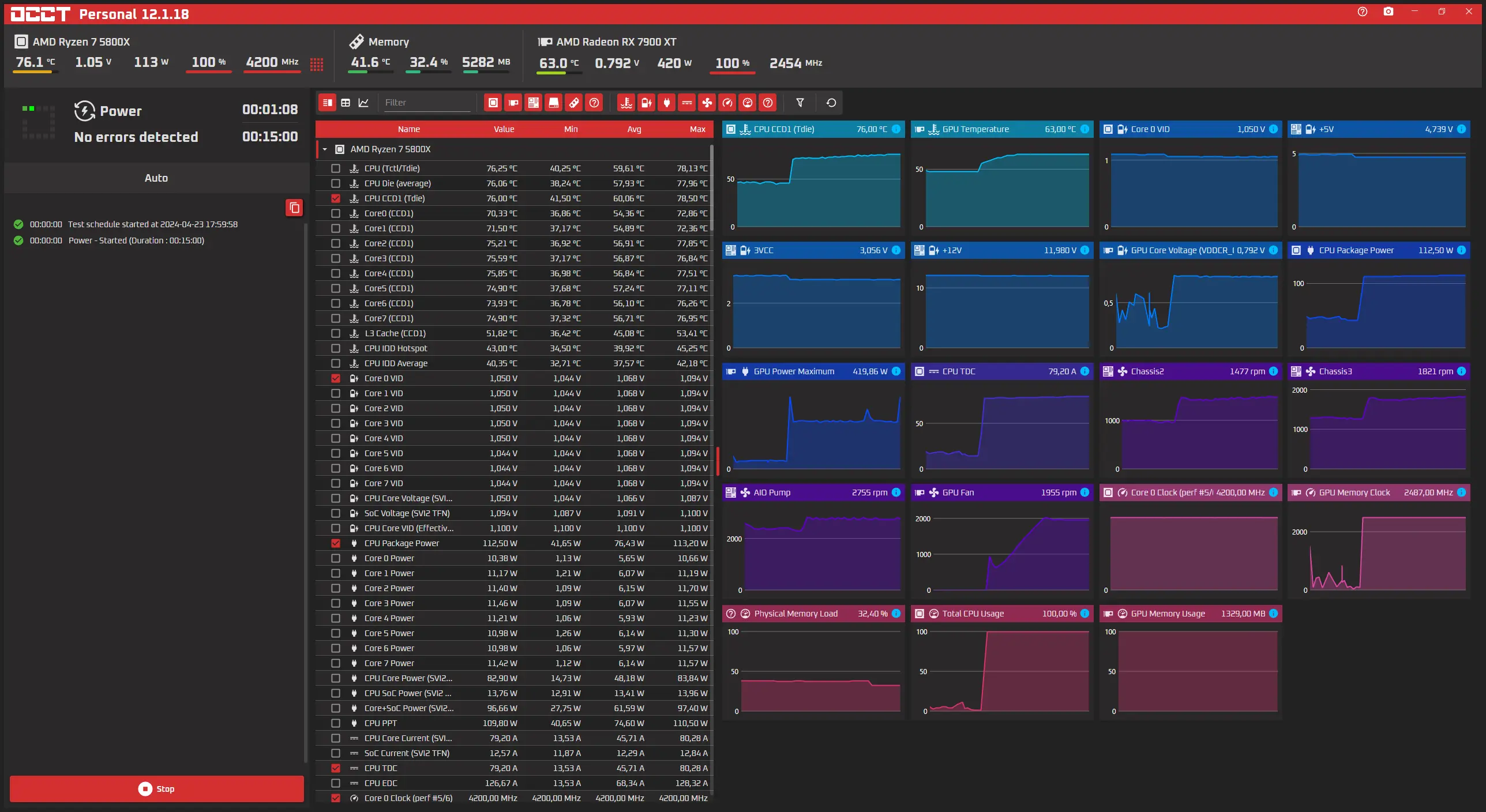Toggle the usage gauge sensor filter icon

pos(748,103)
